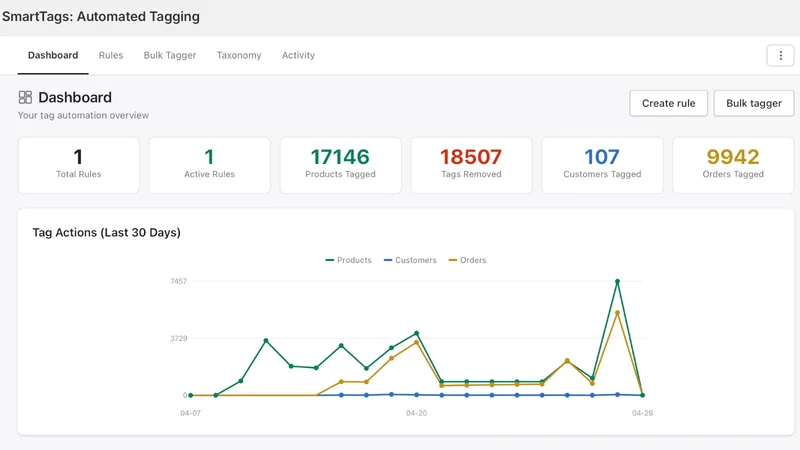The height and width of the screenshot is (450, 800).
Task: Click 'Your tag automation overview' subtitle
Action: pos(83,115)
